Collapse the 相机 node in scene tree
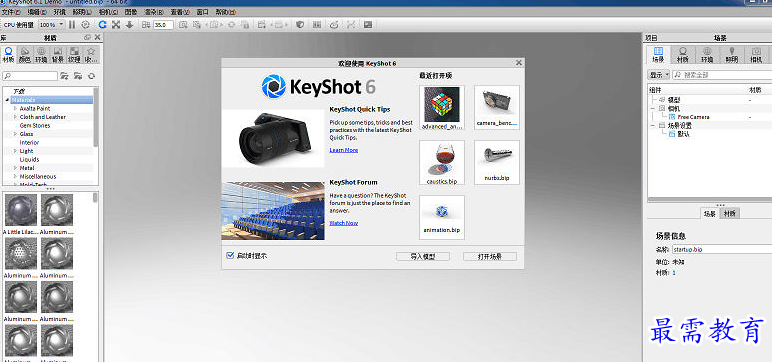 (x=653, y=108)
